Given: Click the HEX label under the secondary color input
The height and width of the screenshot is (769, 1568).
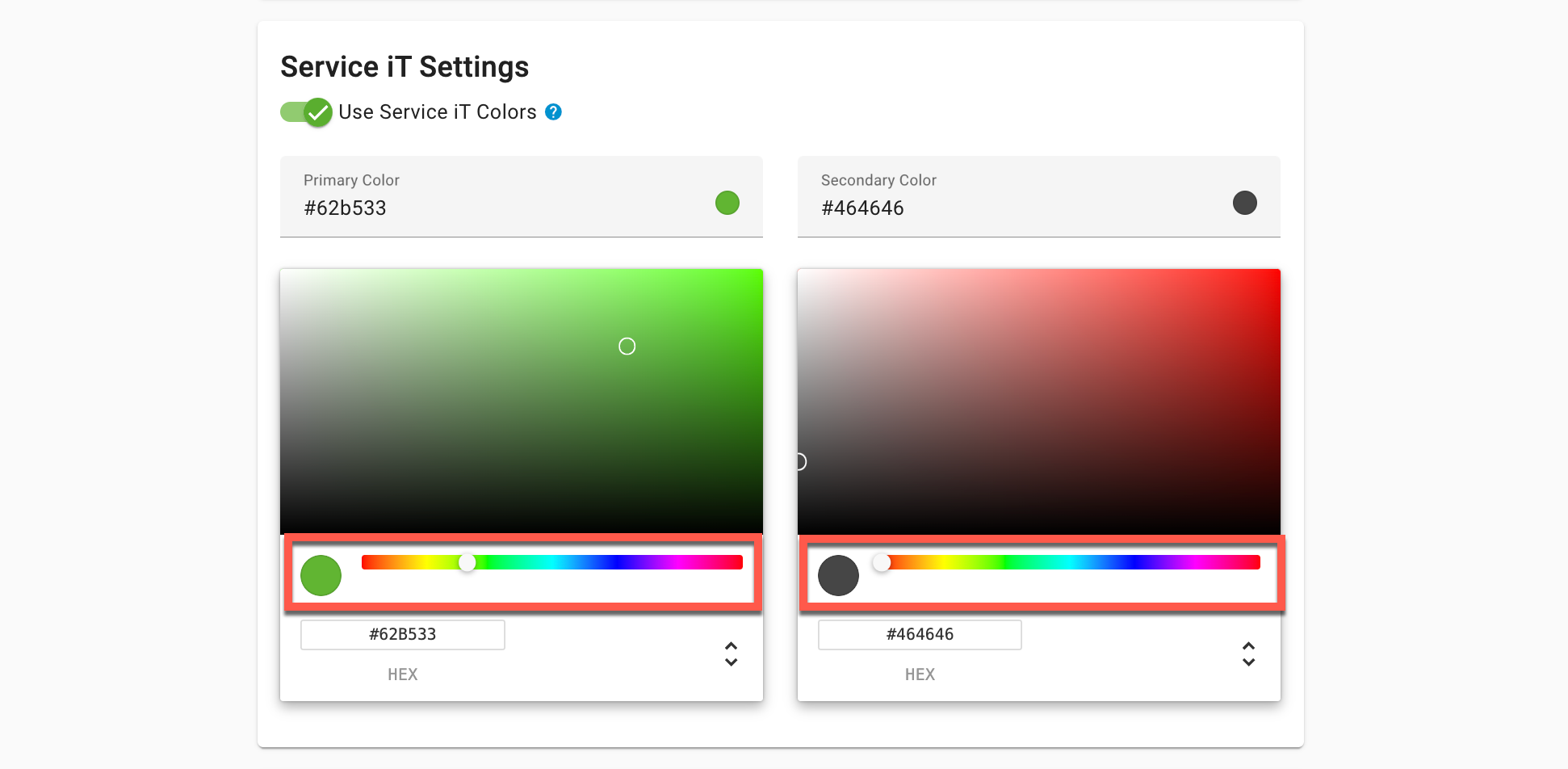Looking at the screenshot, I should click(x=920, y=674).
